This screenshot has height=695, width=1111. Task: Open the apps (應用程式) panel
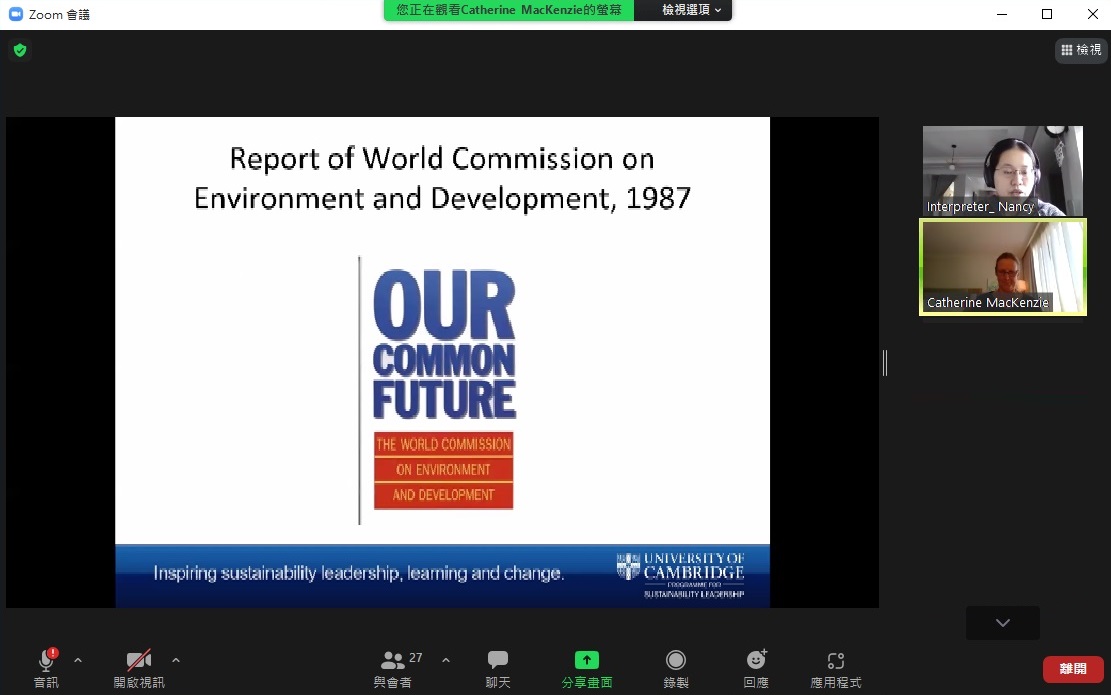tap(836, 668)
